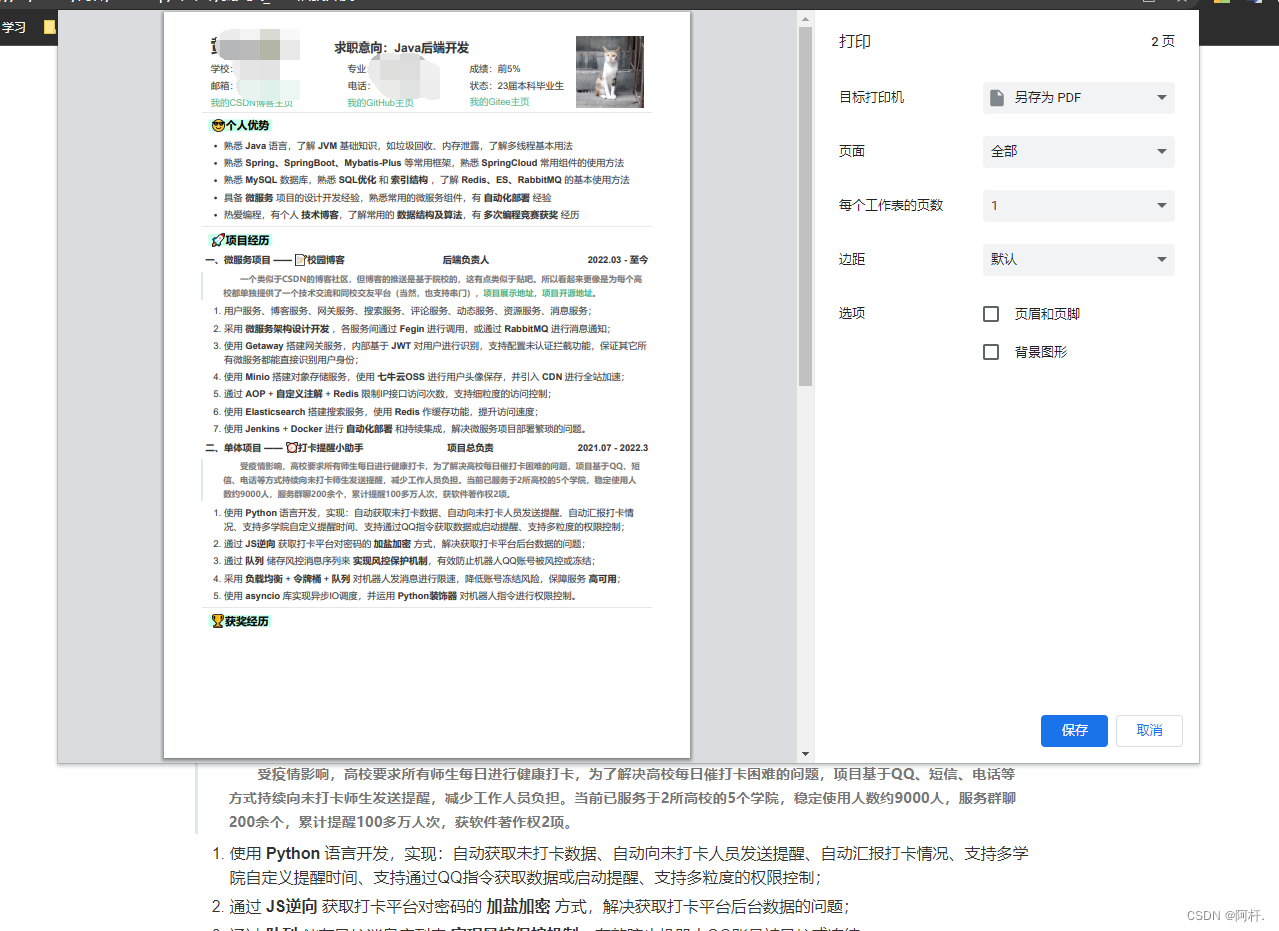Click the alarm clock emoji beside 打卡提醒小助手
The width and height of the screenshot is (1279, 931).
coord(292,448)
